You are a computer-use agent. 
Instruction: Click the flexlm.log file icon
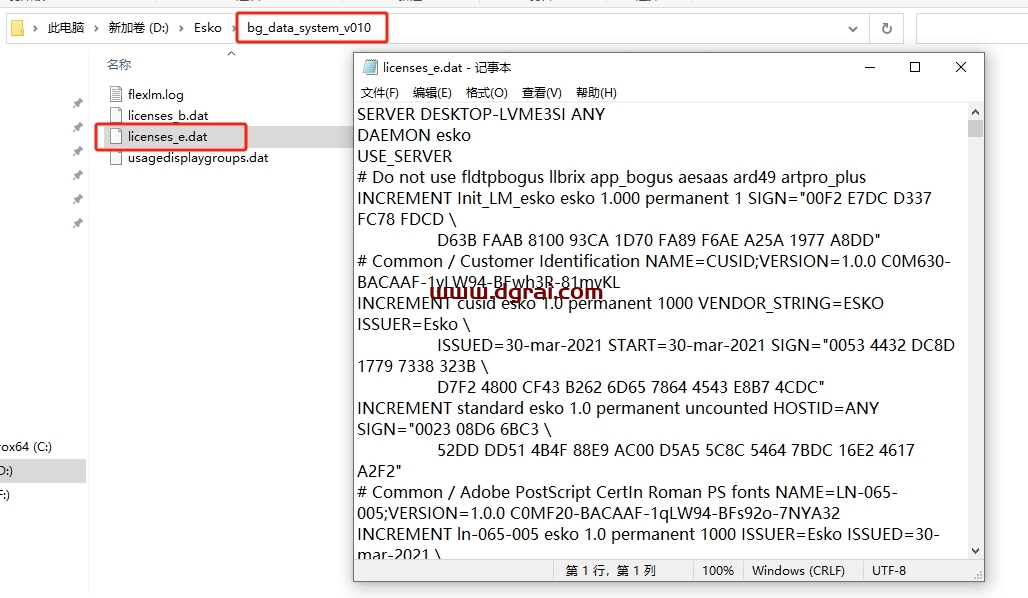[116, 94]
